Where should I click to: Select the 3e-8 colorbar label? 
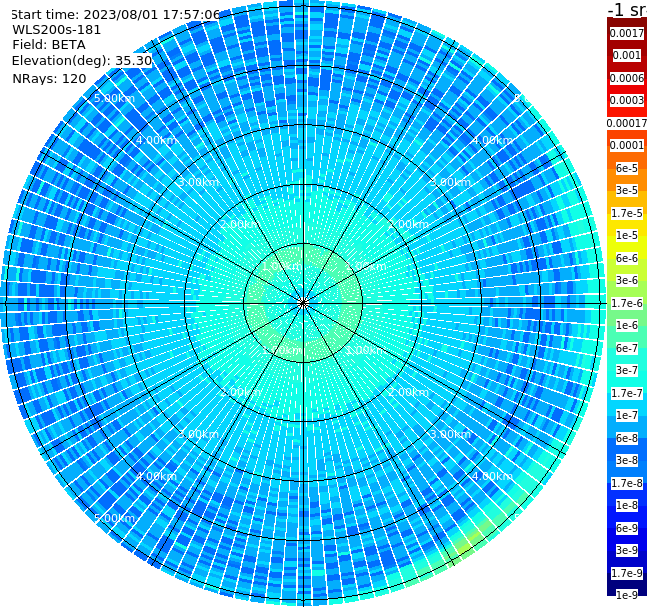click(x=627, y=460)
